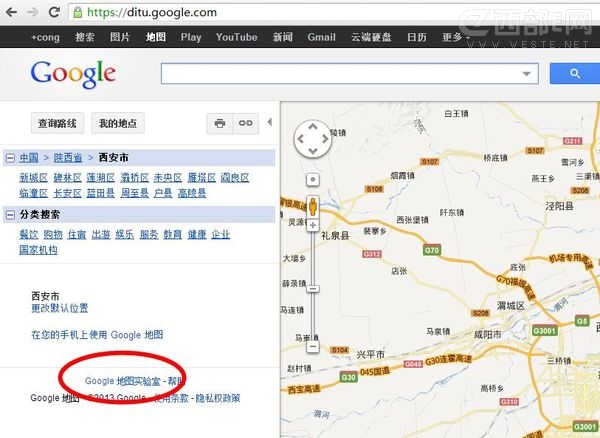Image resolution: width=600 pixels, height=438 pixels.
Task: Open Gmail from the top navigation bar
Action: 321,37
